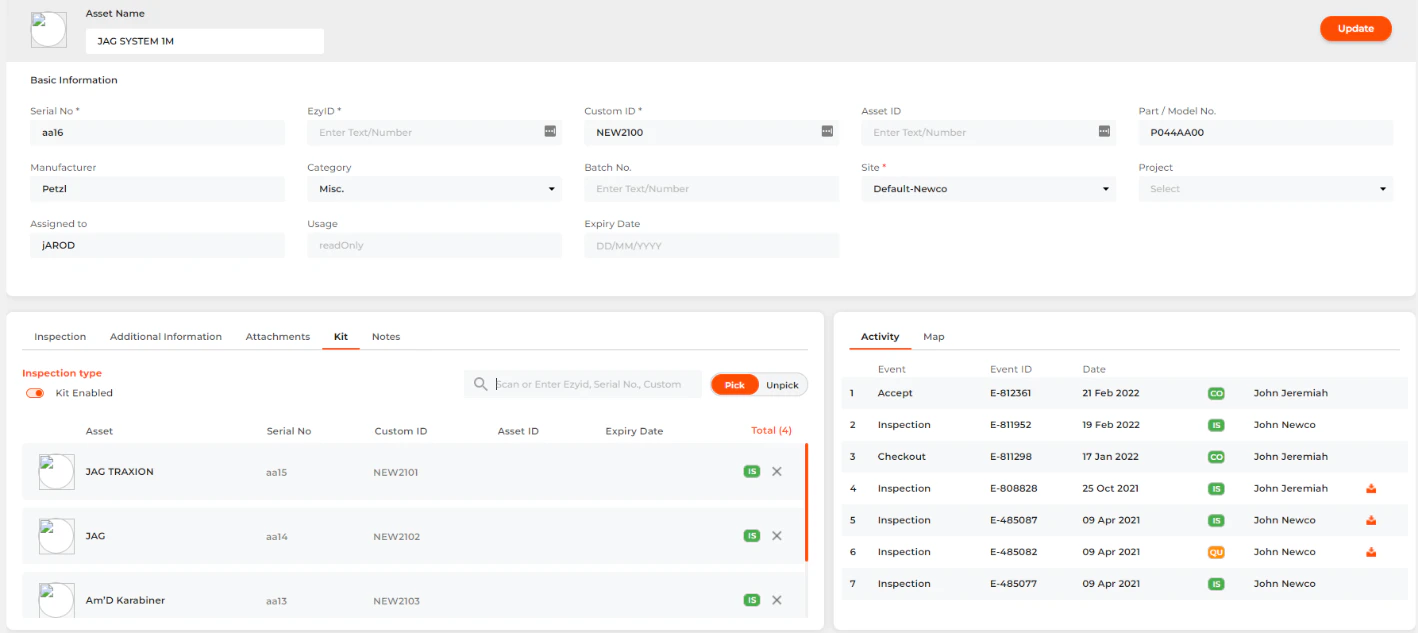The image size is (1418, 633).
Task: Click the Total (4) column header
Action: pos(771,431)
